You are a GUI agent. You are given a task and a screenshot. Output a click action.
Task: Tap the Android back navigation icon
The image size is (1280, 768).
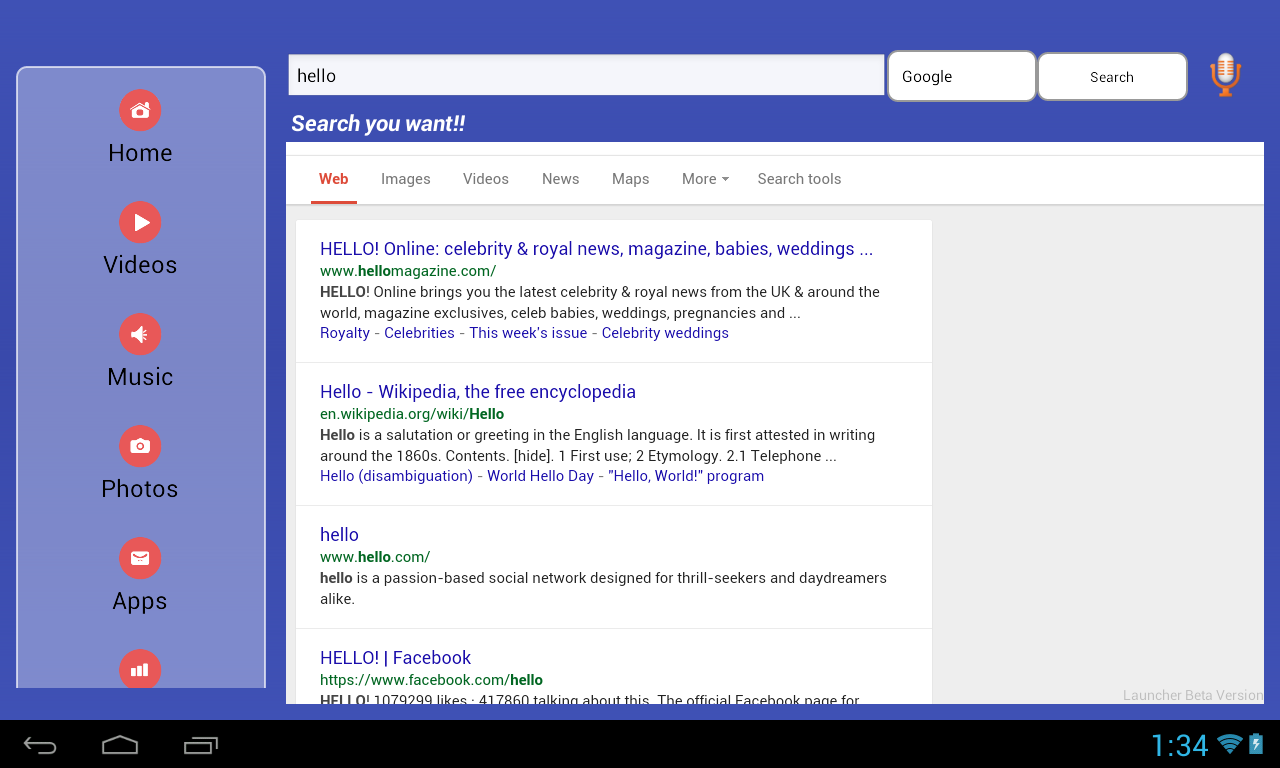[40, 745]
